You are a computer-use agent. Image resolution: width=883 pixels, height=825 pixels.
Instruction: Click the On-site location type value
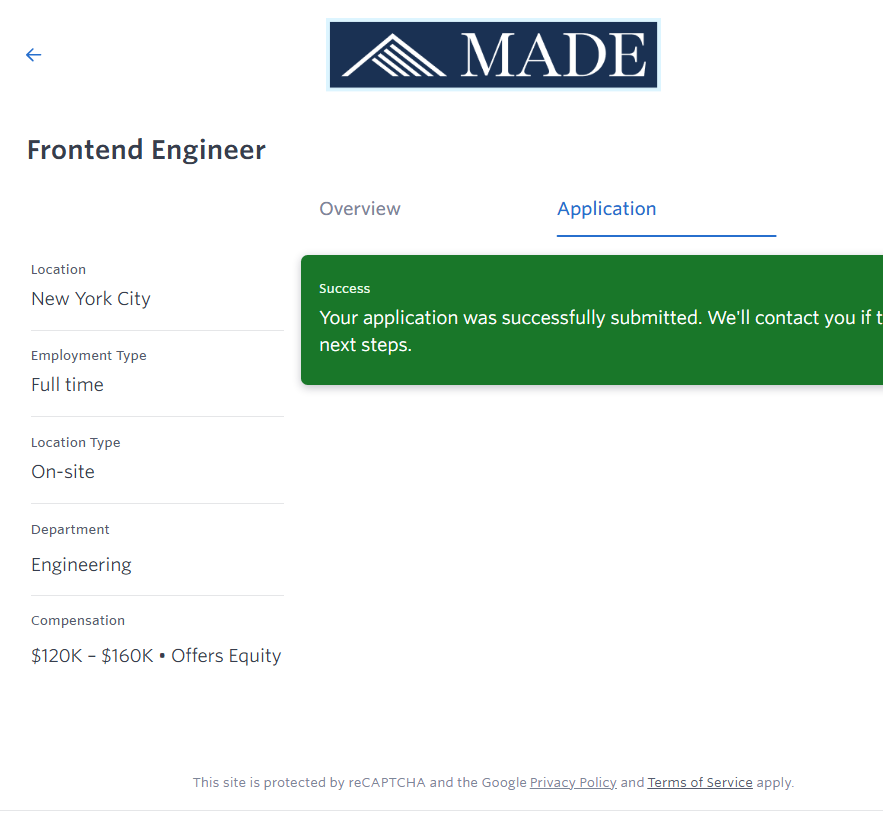(x=63, y=472)
